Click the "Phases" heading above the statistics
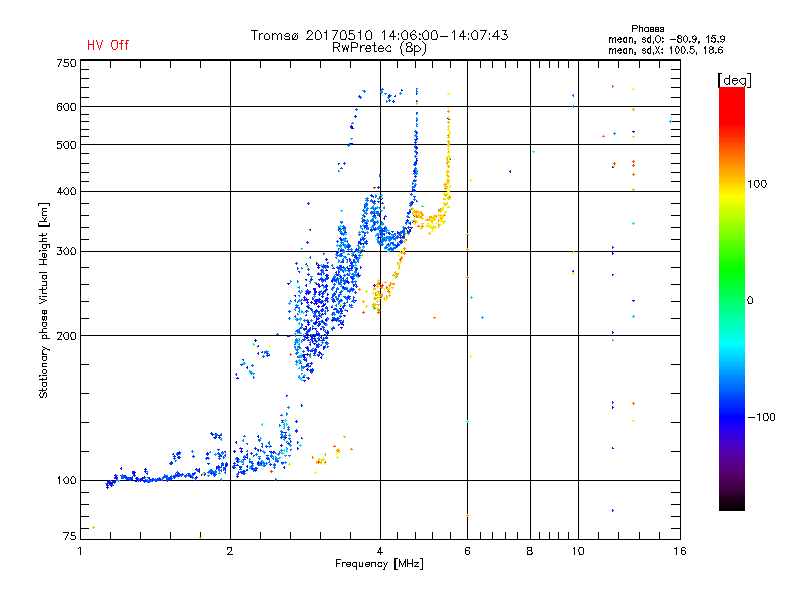 pos(647,29)
